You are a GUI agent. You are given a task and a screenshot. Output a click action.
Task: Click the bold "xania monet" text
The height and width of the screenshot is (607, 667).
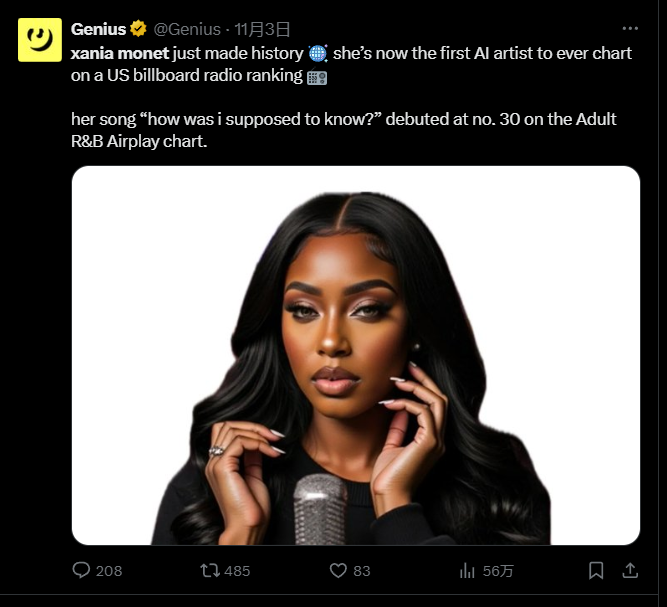click(120, 53)
